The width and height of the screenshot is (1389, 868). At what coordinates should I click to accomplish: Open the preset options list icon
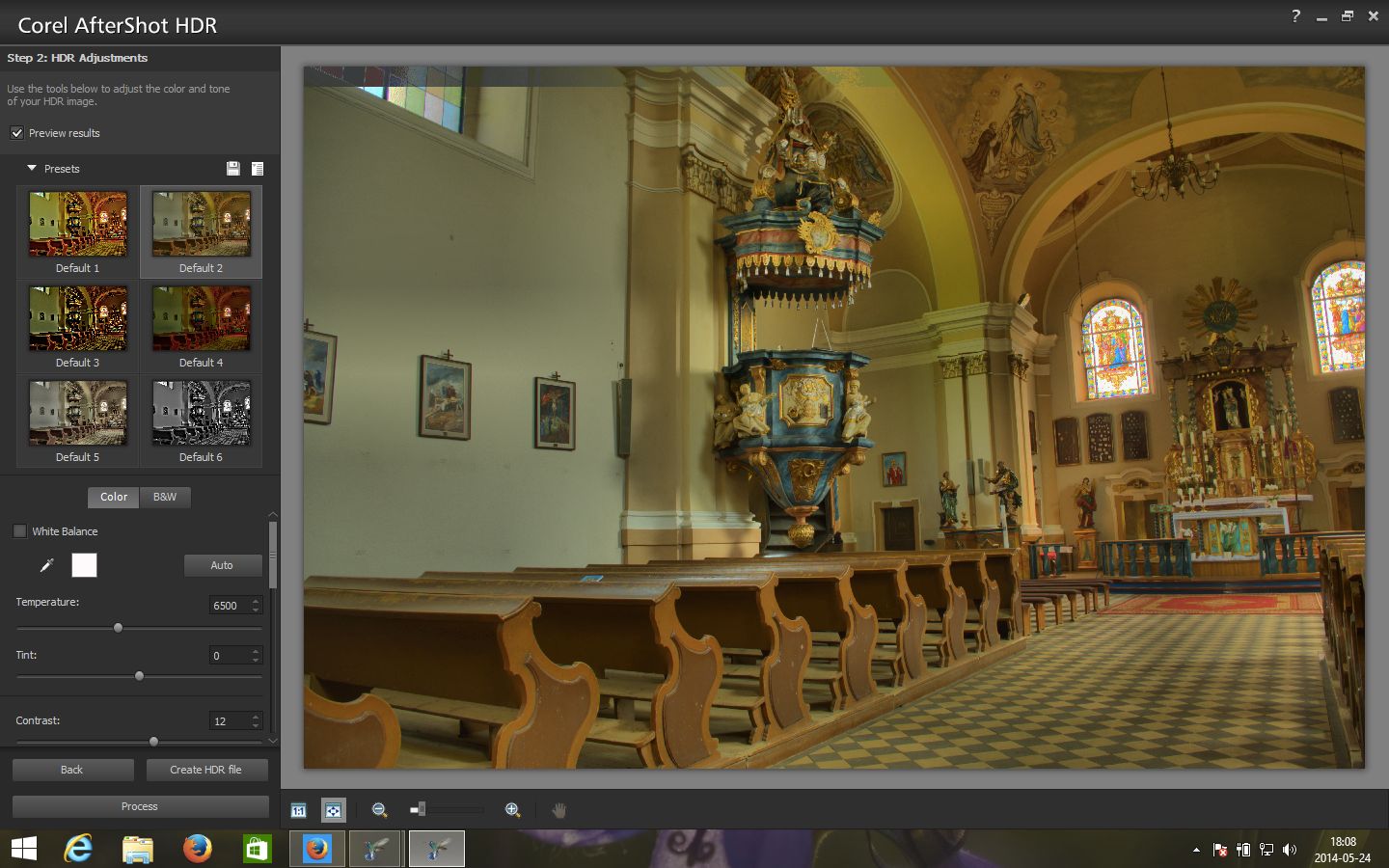tap(258, 169)
